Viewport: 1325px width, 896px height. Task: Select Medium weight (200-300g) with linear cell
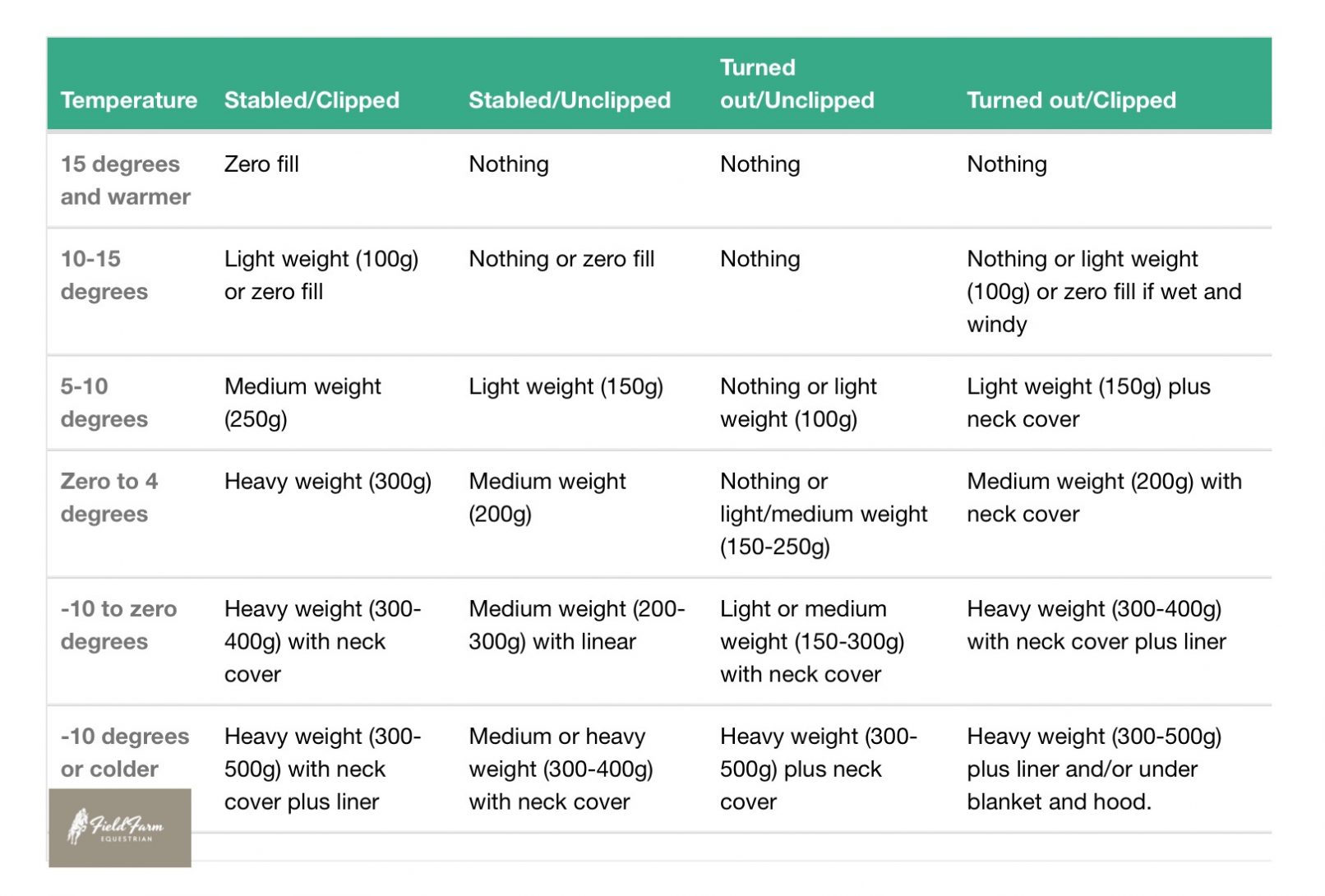pos(576,625)
